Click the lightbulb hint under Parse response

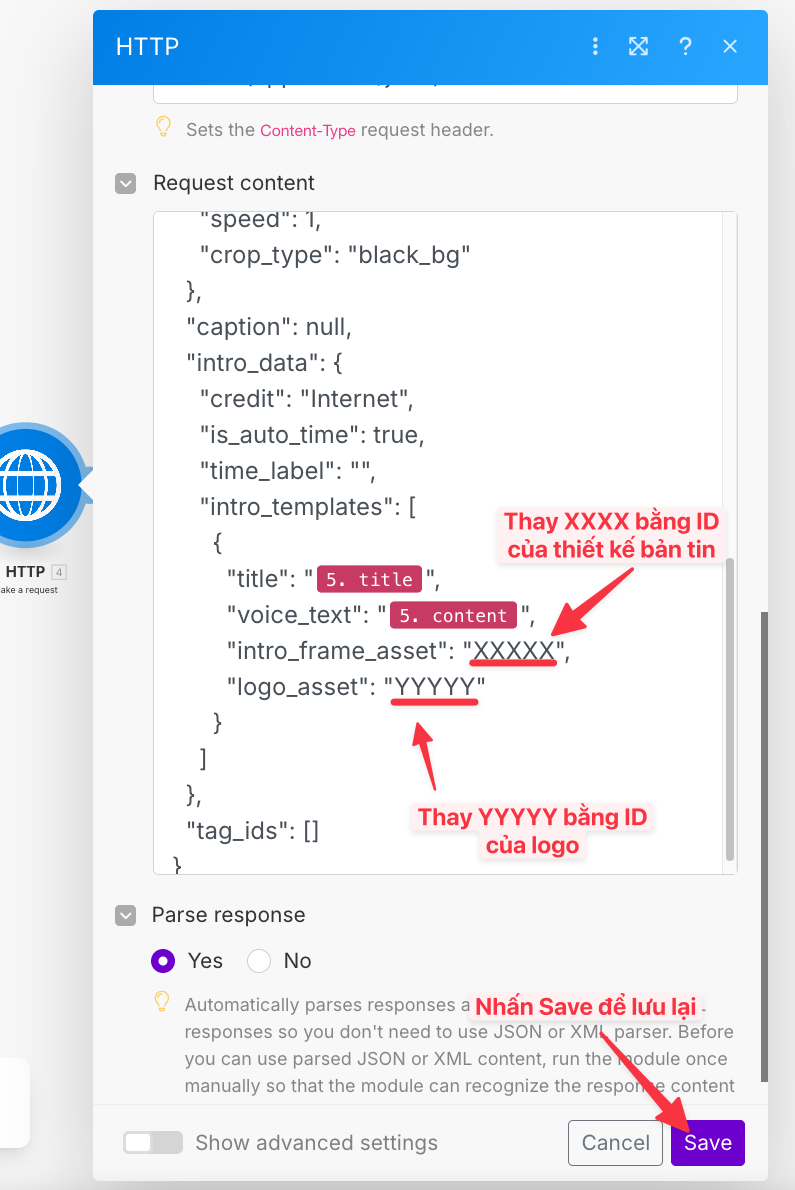pyautogui.click(x=162, y=1002)
